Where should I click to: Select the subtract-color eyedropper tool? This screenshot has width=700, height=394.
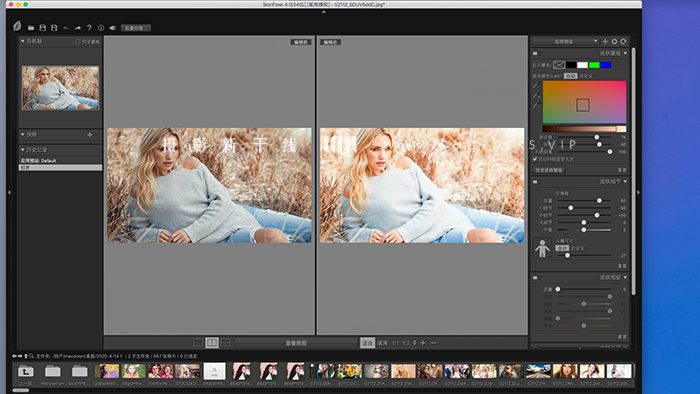tap(536, 105)
